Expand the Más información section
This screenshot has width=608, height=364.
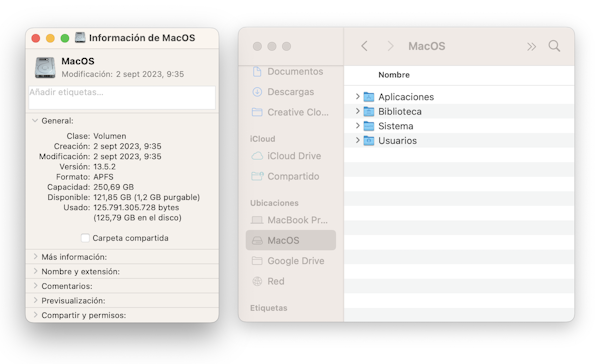tap(35, 257)
